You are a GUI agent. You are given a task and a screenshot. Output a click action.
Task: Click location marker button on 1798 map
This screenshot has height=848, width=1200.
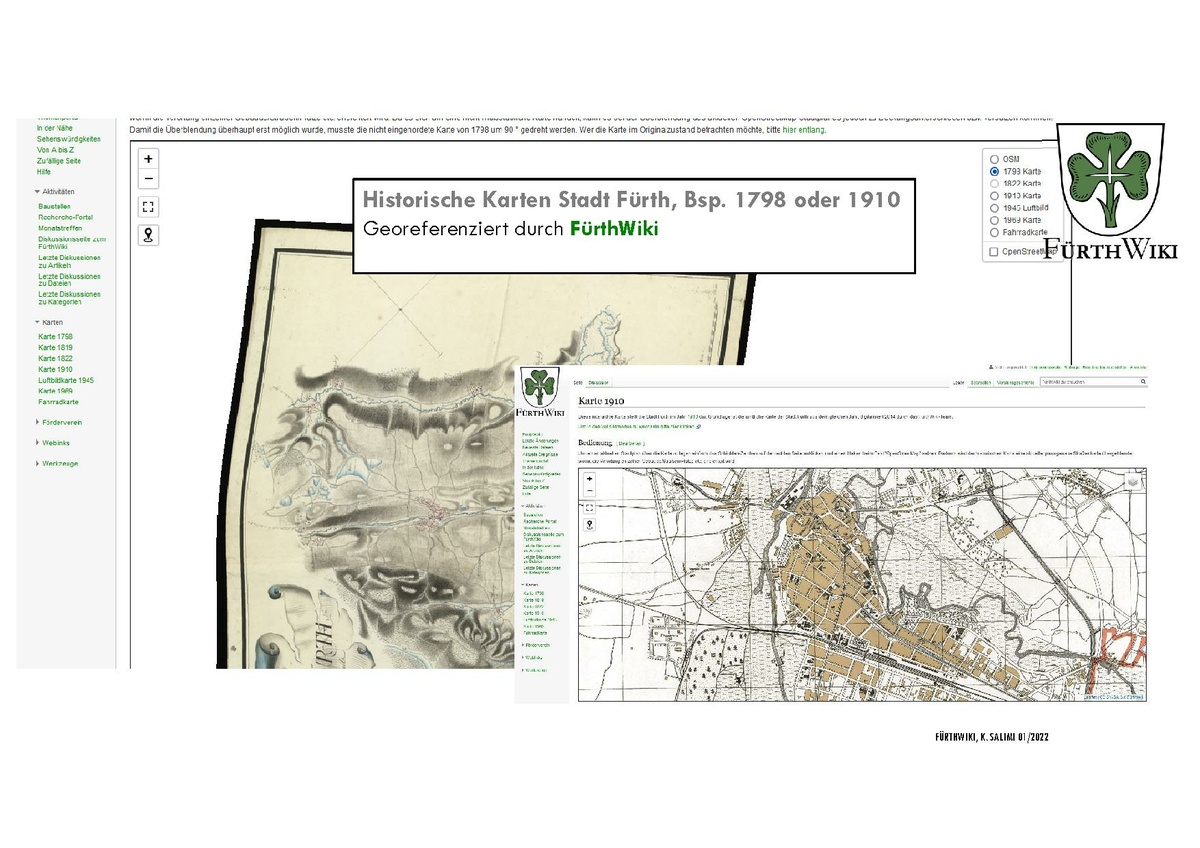149,236
